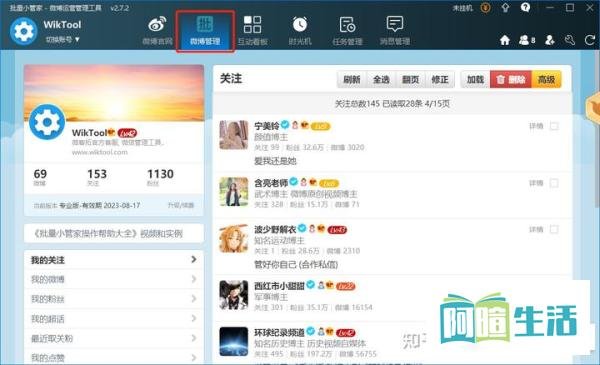Tick the checkbox for 含亮老师

pos(554,183)
